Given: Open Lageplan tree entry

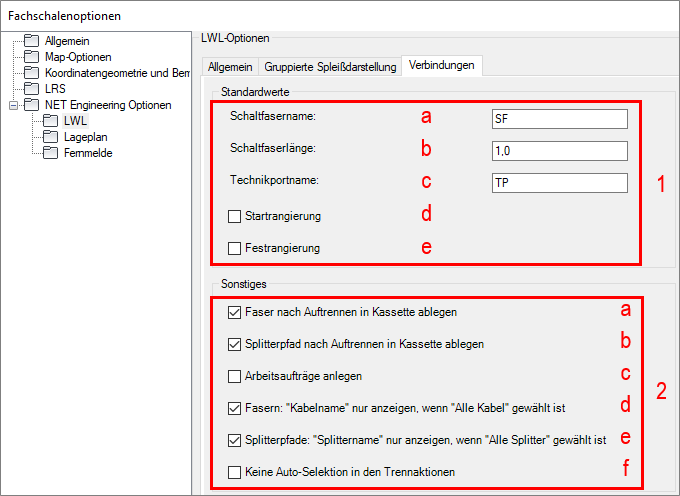Looking at the screenshot, I should point(85,137).
